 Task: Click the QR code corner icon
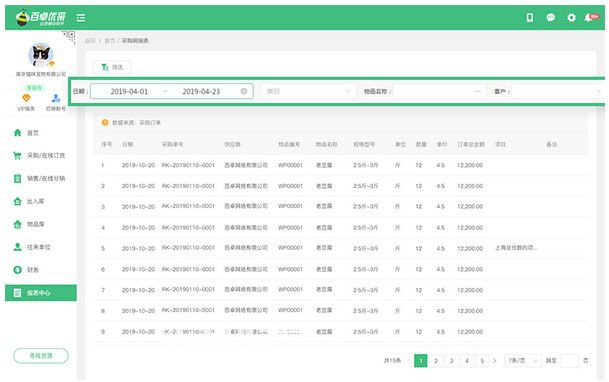pos(70,36)
